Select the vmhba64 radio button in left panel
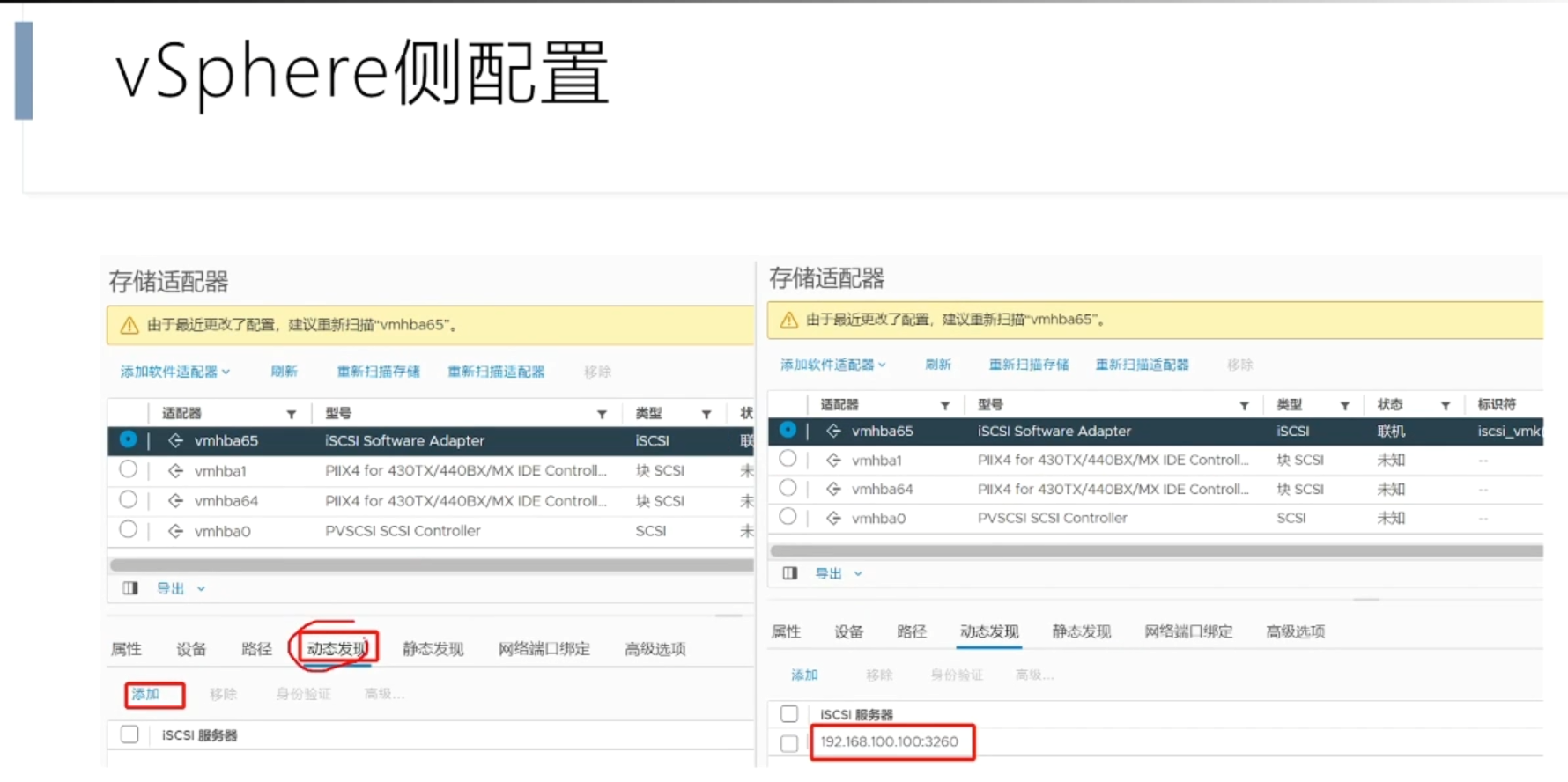The height and width of the screenshot is (782, 1568). [128, 499]
